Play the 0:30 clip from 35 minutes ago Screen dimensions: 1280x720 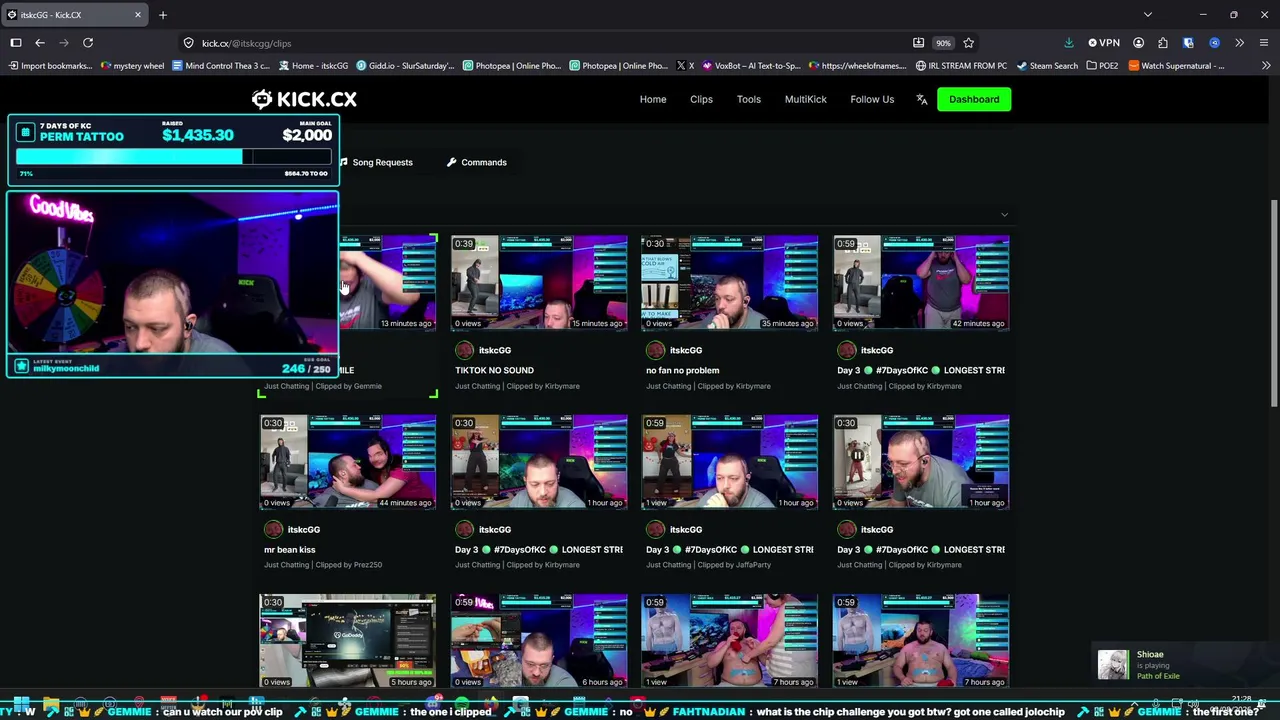(x=730, y=283)
